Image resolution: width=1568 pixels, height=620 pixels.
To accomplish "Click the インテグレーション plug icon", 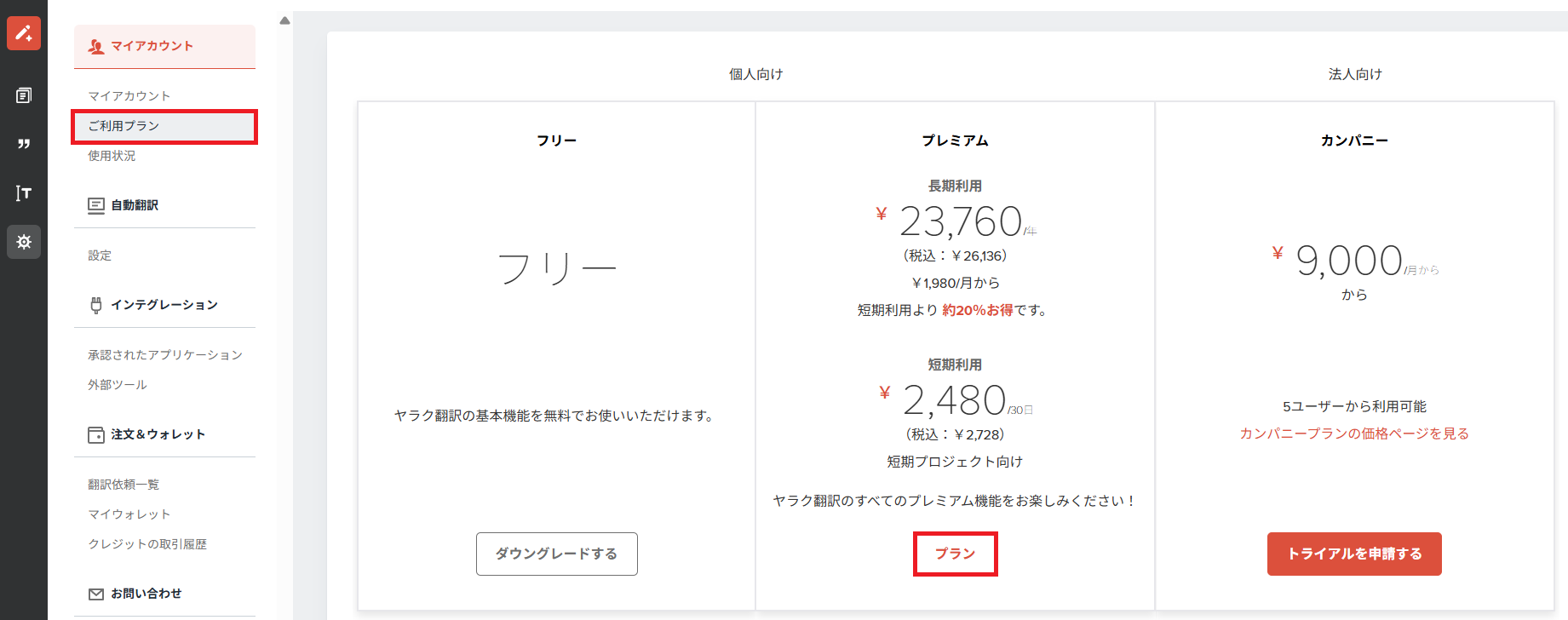I will click(96, 305).
